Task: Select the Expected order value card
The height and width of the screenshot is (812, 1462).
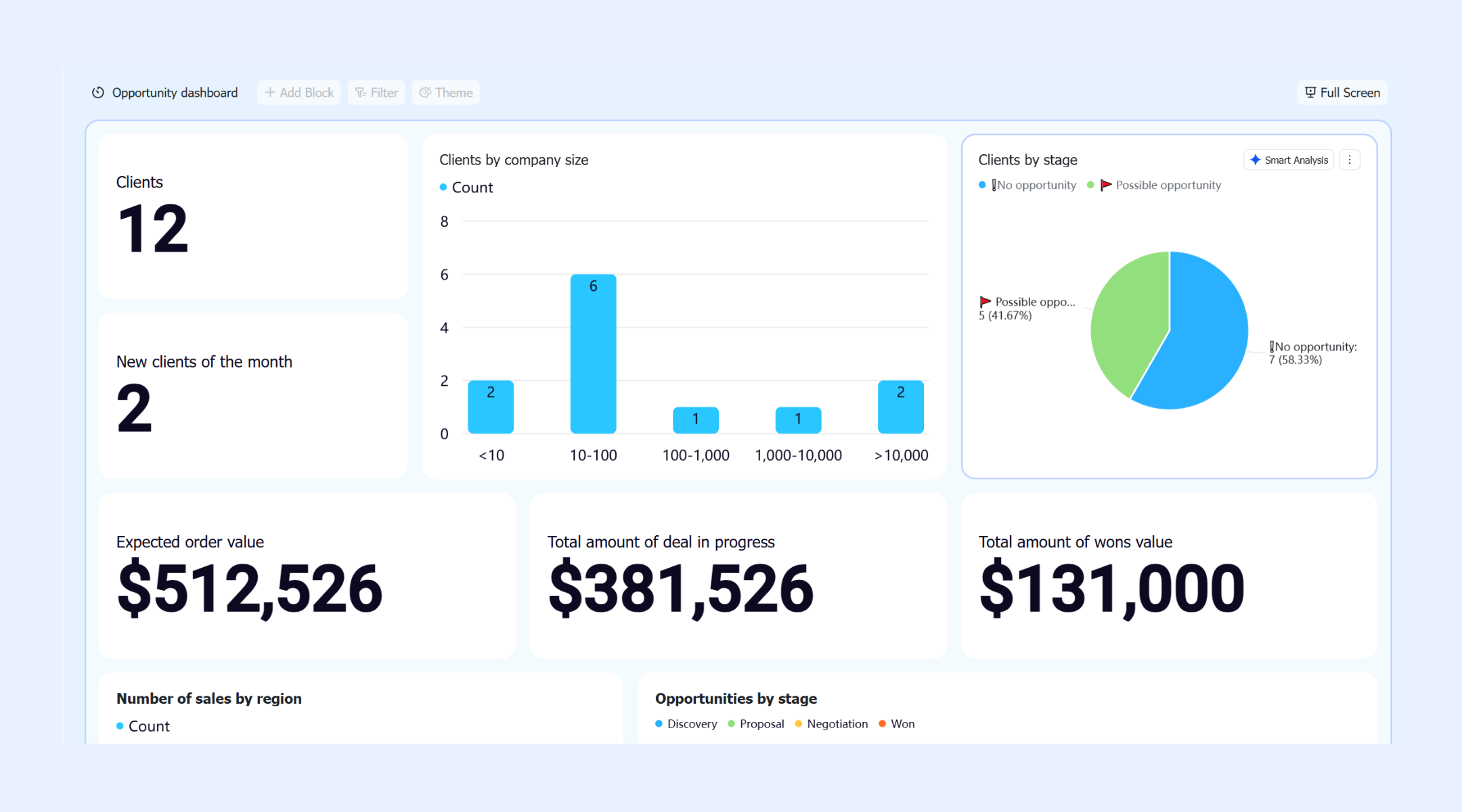Action: 307,576
